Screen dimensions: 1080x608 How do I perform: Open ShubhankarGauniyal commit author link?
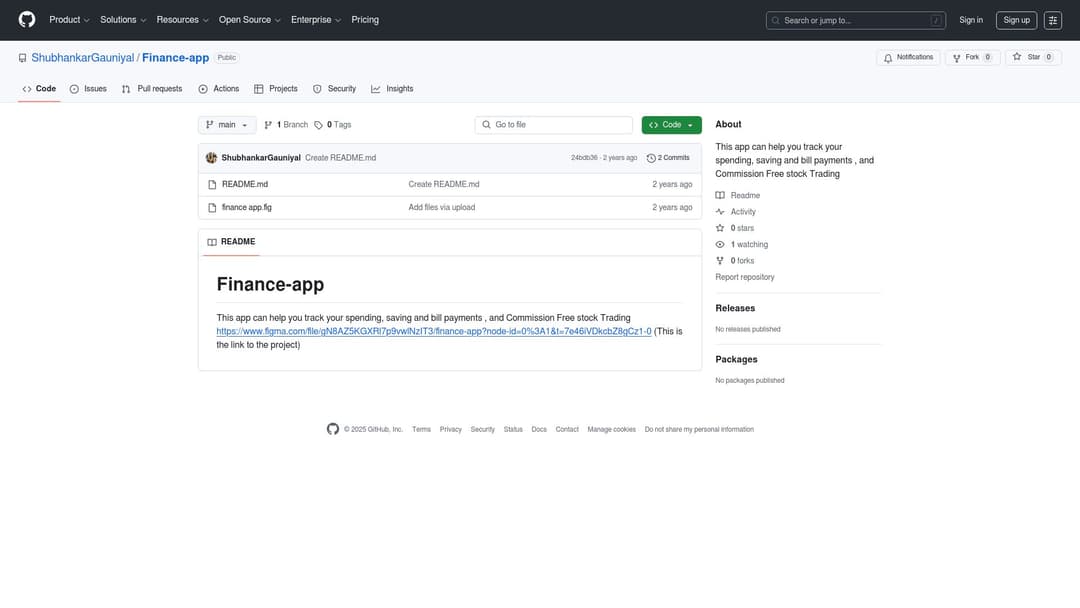pyautogui.click(x=261, y=158)
